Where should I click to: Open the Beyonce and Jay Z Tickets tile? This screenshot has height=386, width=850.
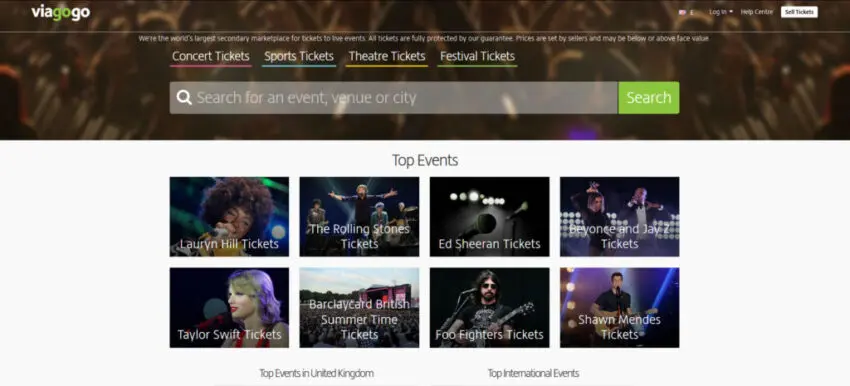click(620, 216)
